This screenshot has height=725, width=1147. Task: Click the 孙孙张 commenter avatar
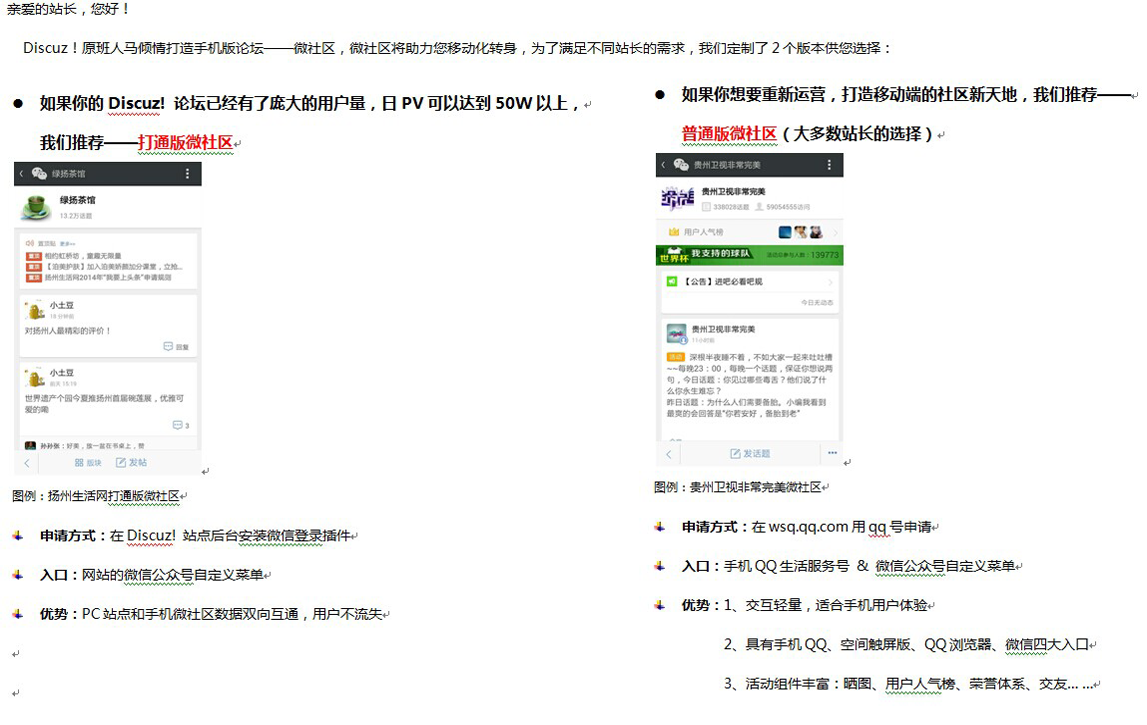30,445
